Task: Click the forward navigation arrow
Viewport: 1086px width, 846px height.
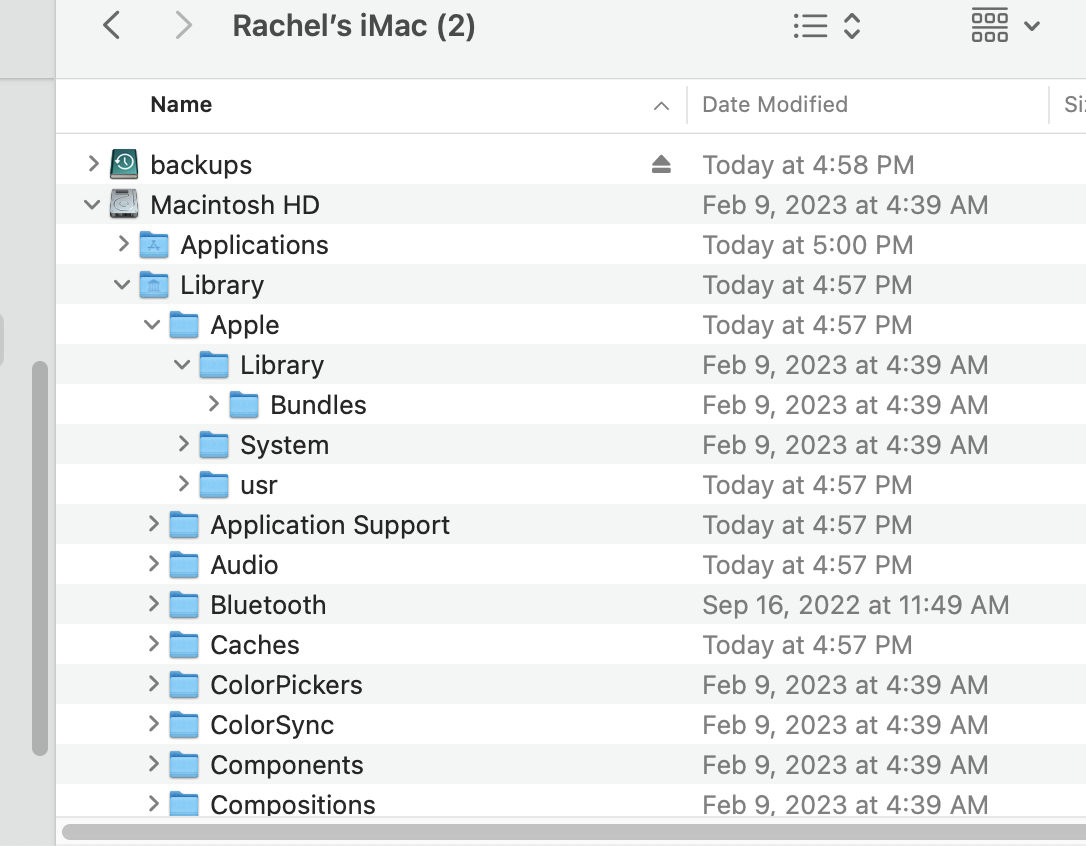Action: [183, 26]
